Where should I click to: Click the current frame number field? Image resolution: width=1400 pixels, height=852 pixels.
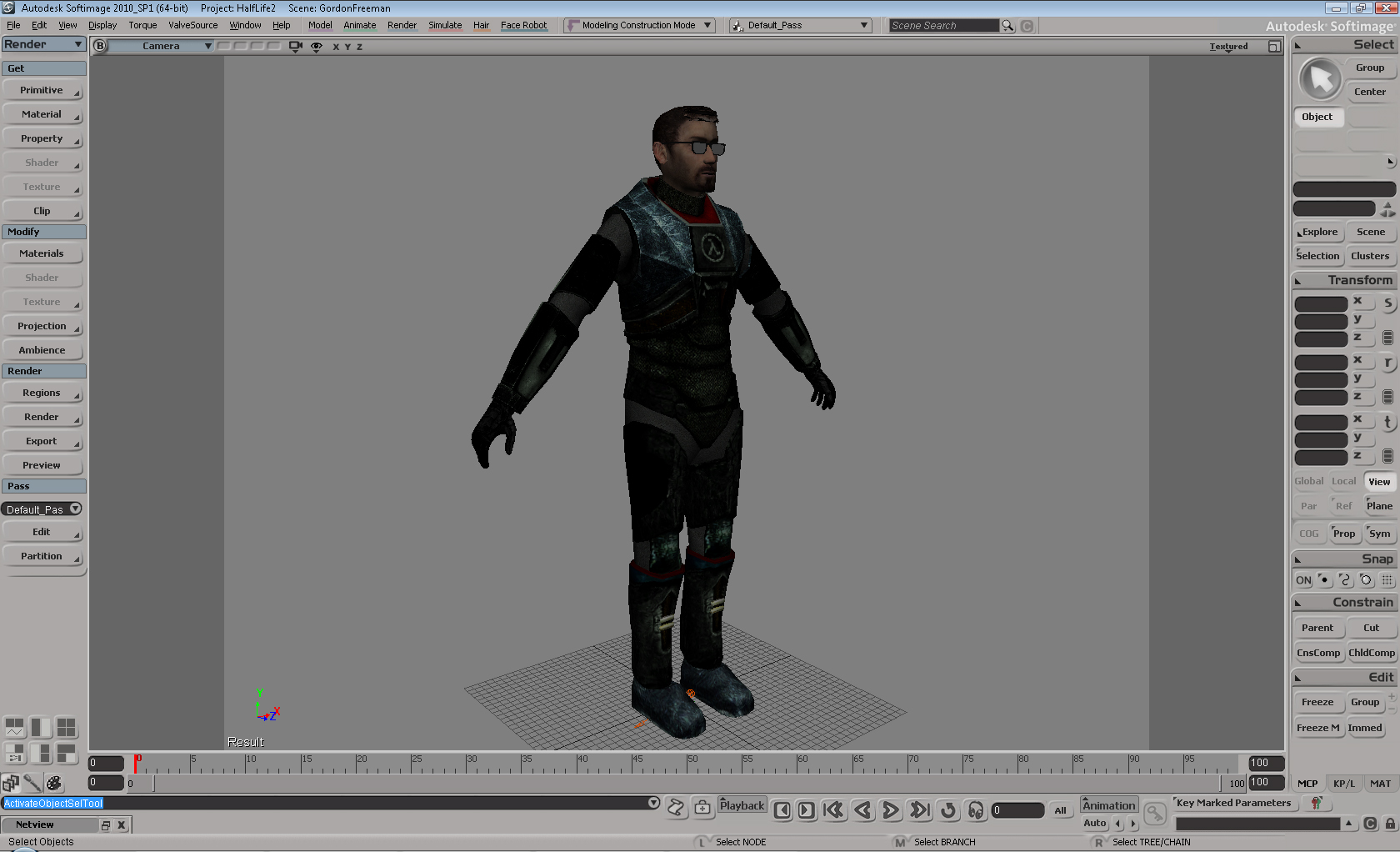(1017, 810)
